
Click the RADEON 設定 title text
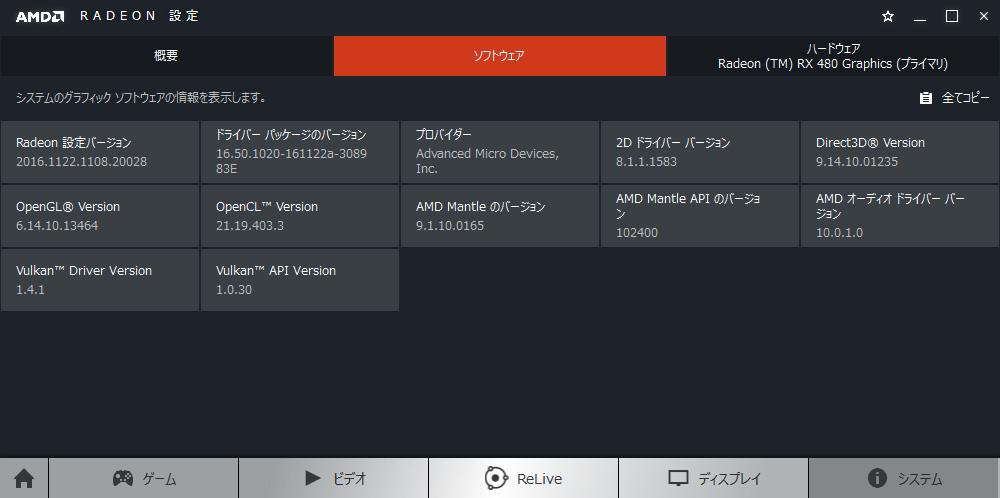click(140, 17)
